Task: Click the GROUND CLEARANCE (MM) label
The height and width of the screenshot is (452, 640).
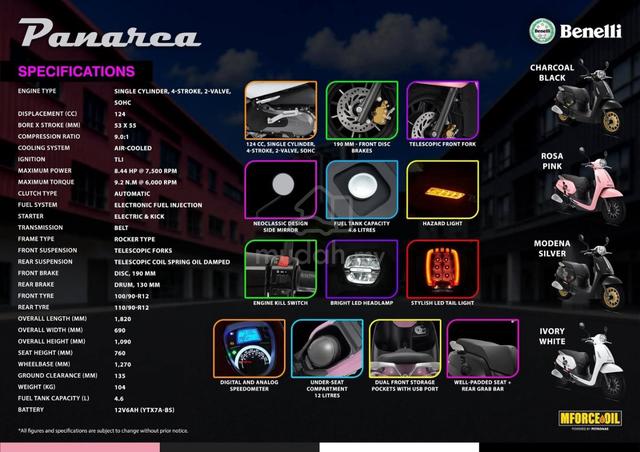Action: [58, 376]
